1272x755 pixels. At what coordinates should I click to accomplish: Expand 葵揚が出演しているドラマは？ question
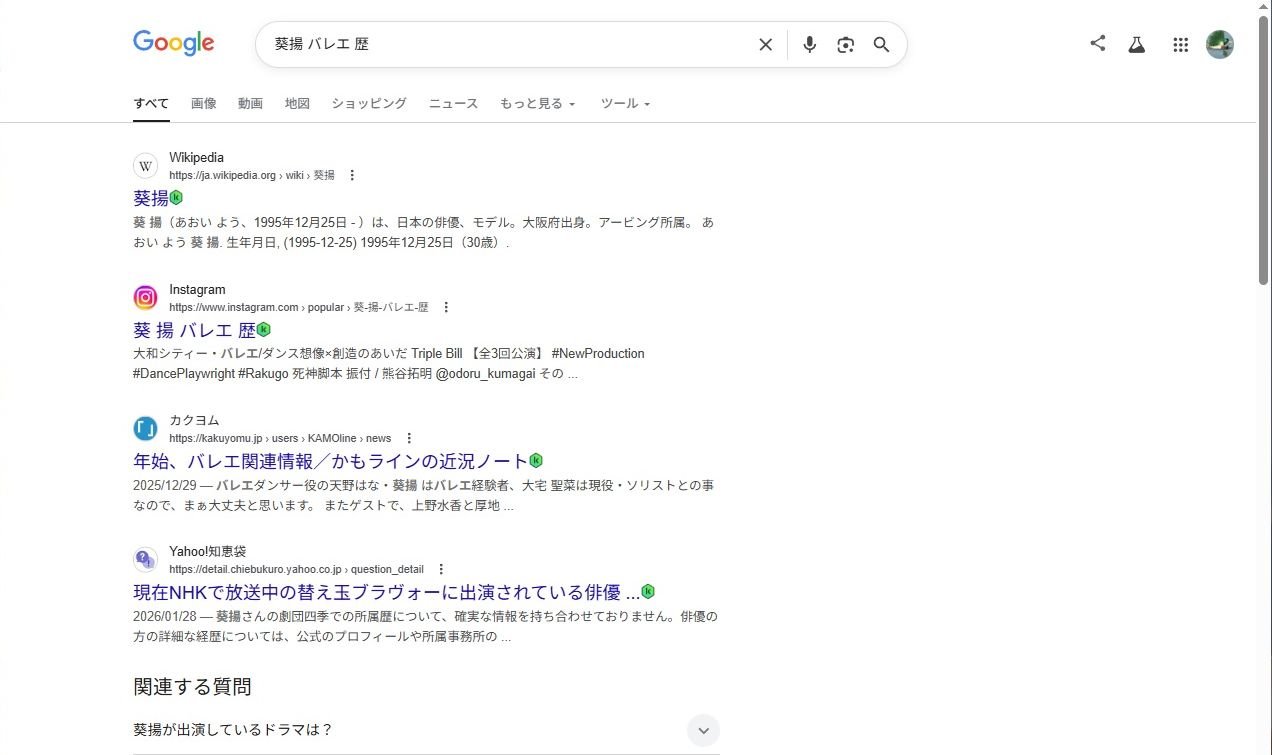(703, 730)
